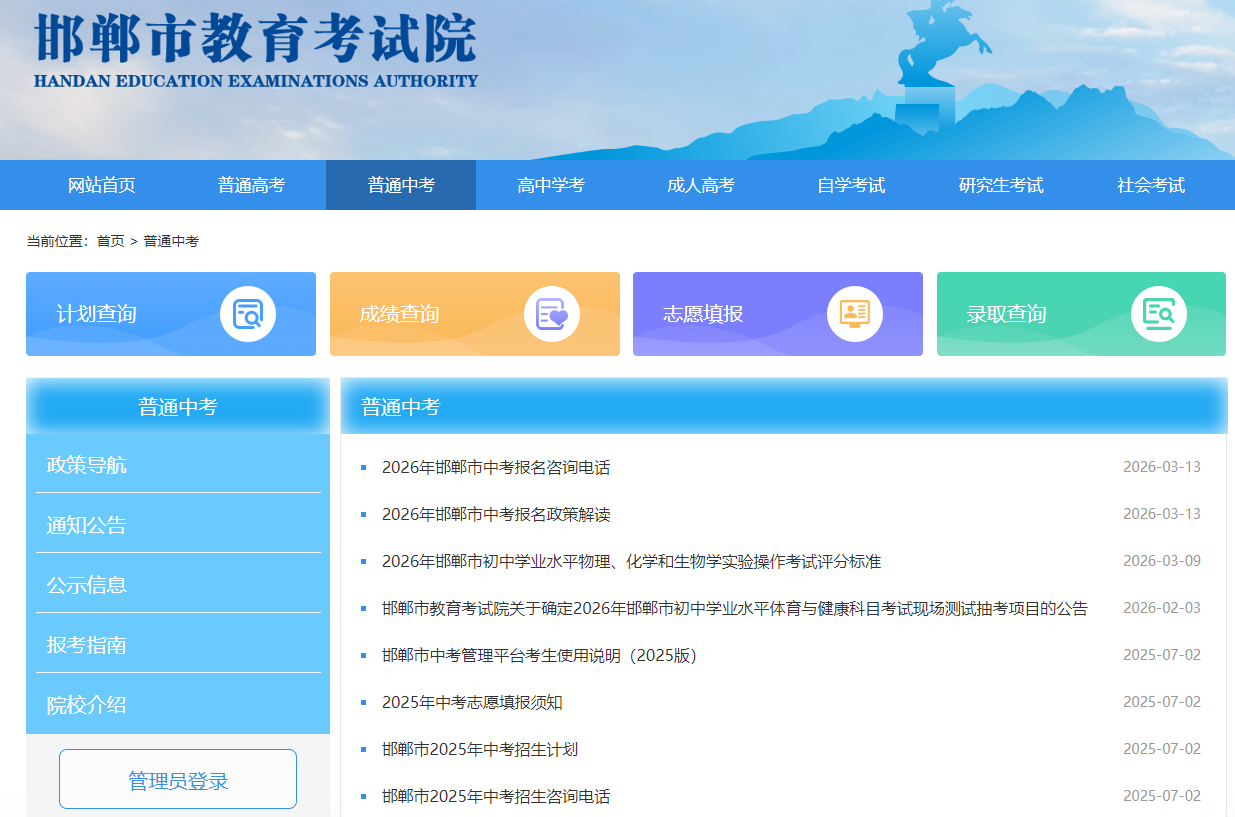Go to 网站首页 in the navigation bar
This screenshot has width=1235, height=817.
point(101,185)
